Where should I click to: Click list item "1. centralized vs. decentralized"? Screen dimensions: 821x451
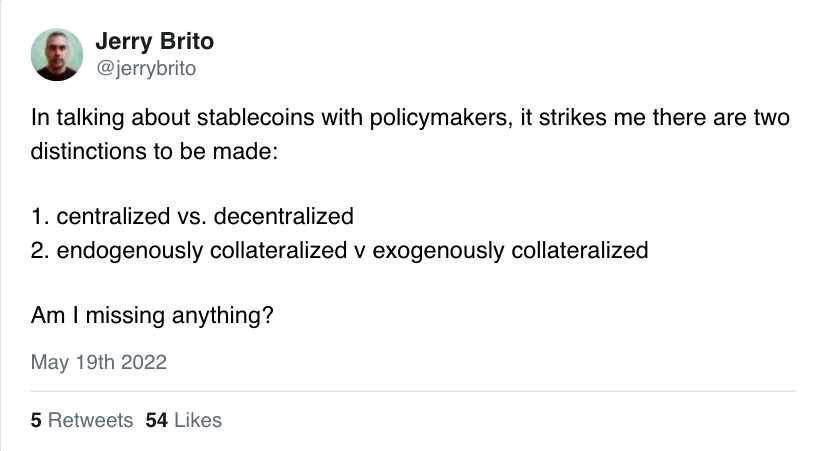click(x=193, y=216)
